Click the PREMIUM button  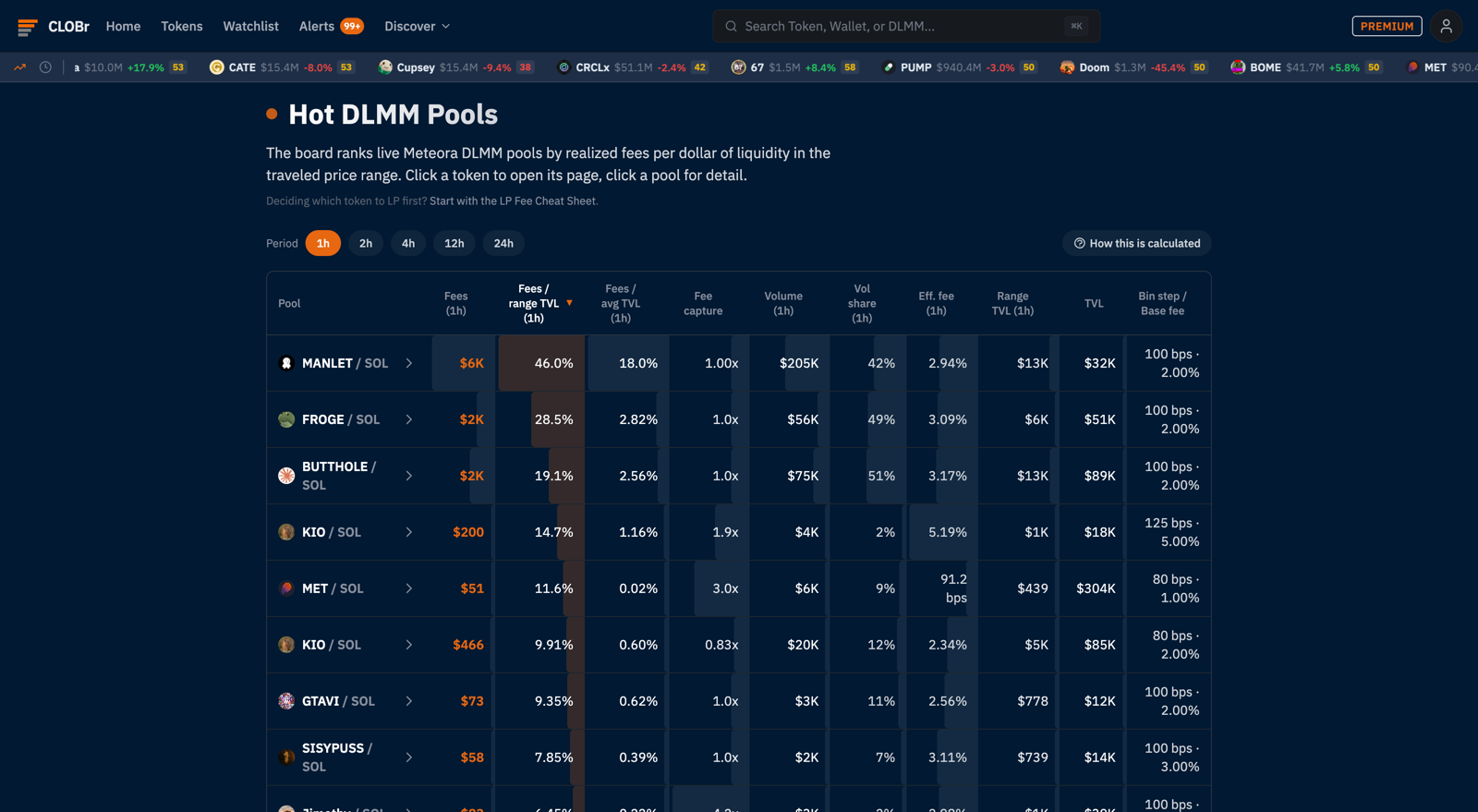pyautogui.click(x=1387, y=26)
